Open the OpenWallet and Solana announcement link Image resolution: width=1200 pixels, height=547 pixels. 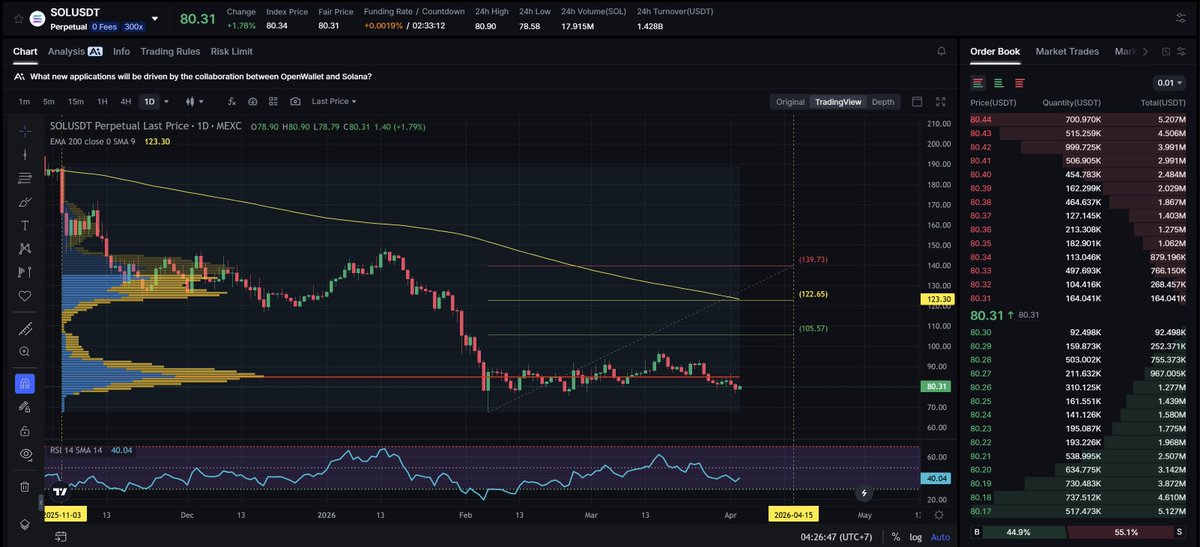[200, 76]
